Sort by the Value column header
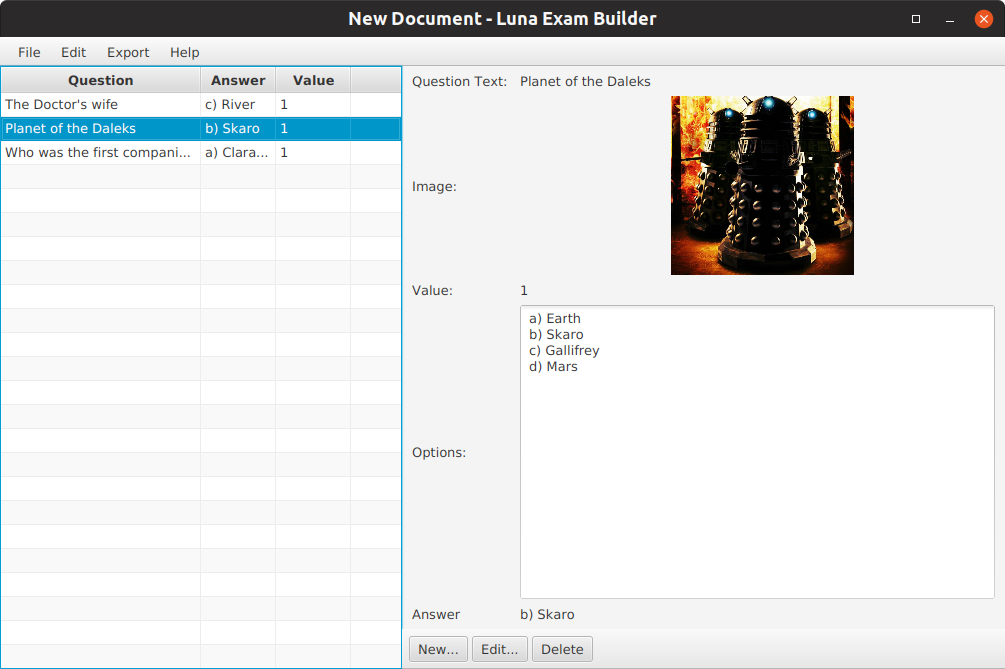 coord(313,80)
